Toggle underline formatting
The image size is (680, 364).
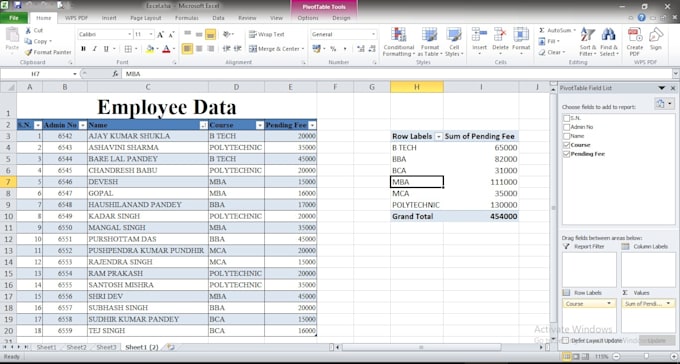(x=106, y=49)
